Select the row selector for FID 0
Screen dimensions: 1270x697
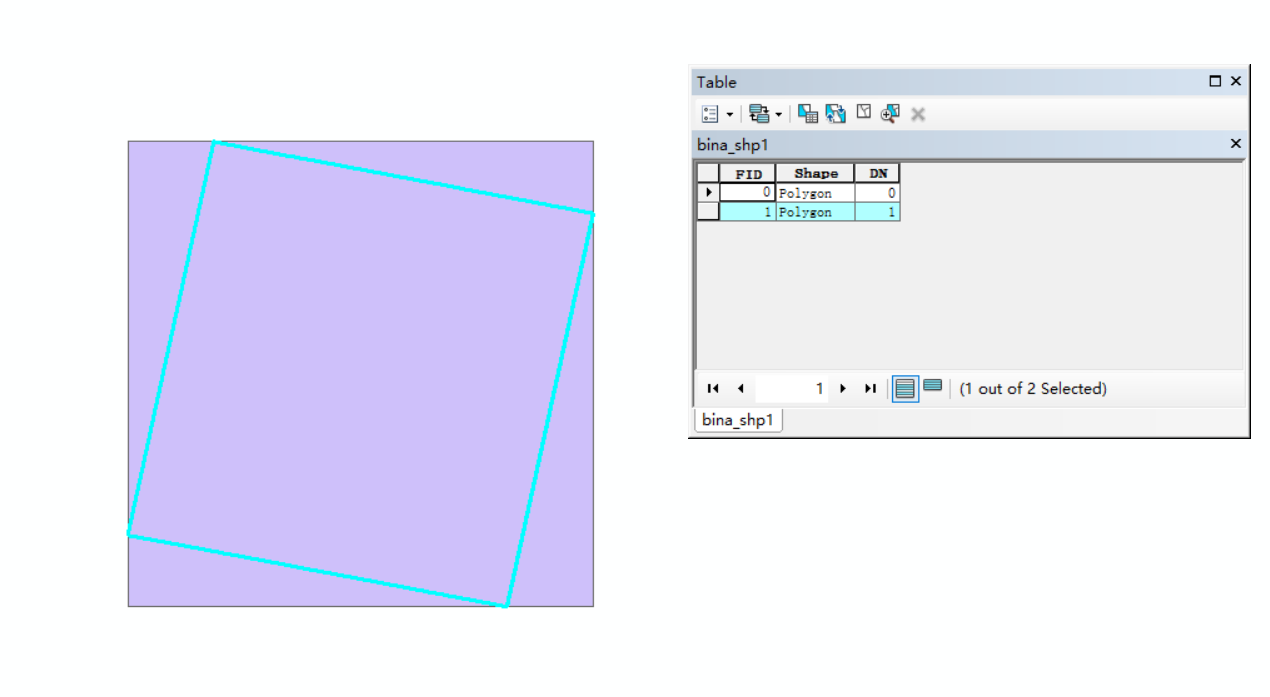pos(708,192)
